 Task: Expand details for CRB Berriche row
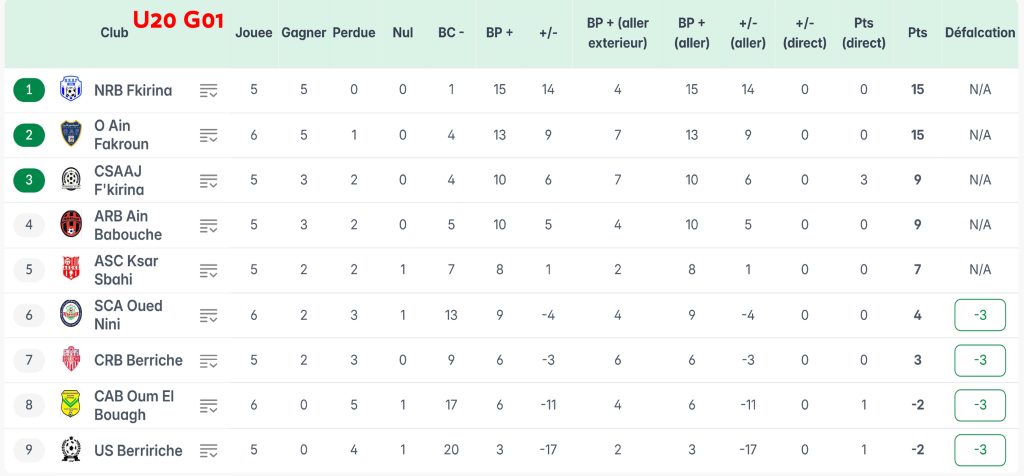(208, 361)
